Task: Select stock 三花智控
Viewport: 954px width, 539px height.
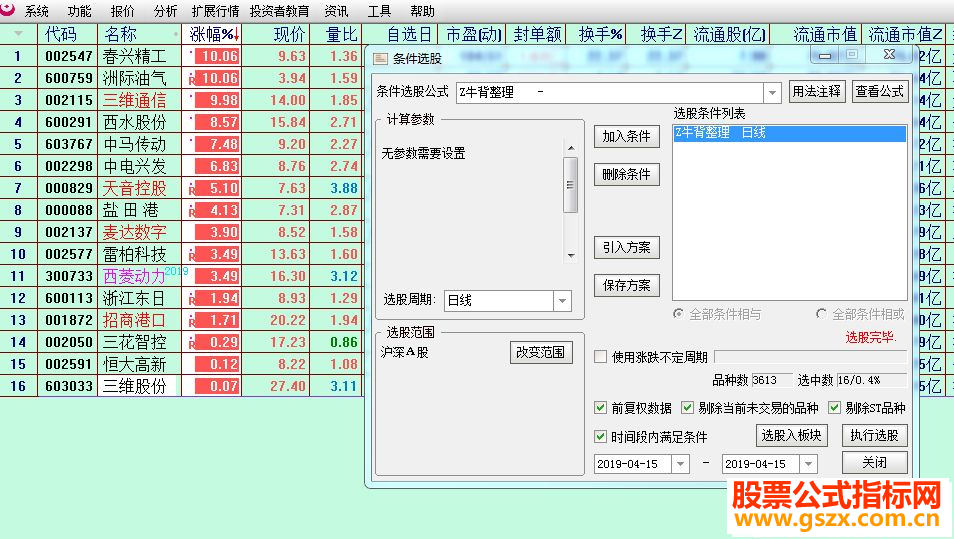Action: (x=134, y=343)
